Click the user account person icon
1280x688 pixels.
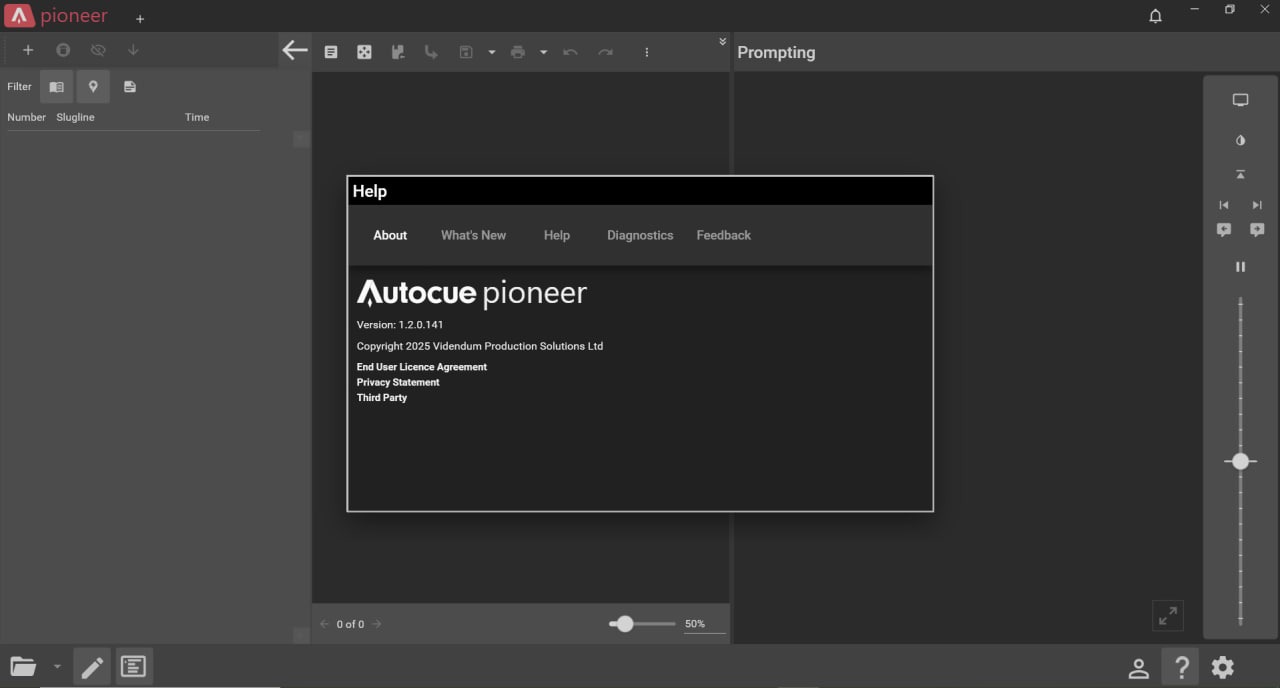(1138, 667)
